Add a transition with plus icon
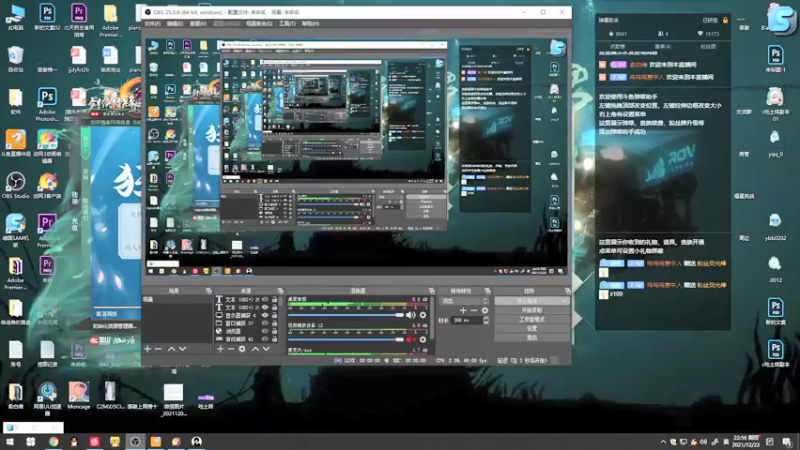Viewport: 800px width, 450px height. pyautogui.click(x=463, y=311)
